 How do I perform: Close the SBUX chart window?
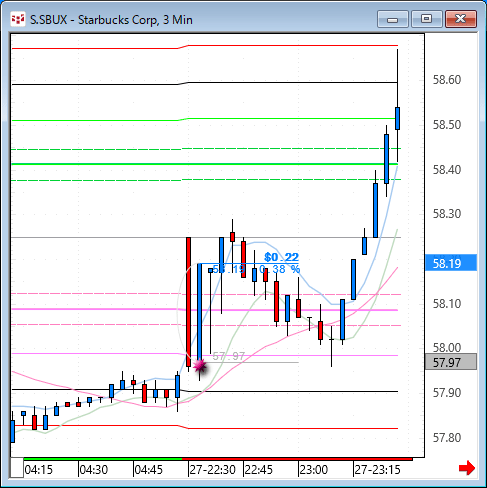tap(461, 19)
